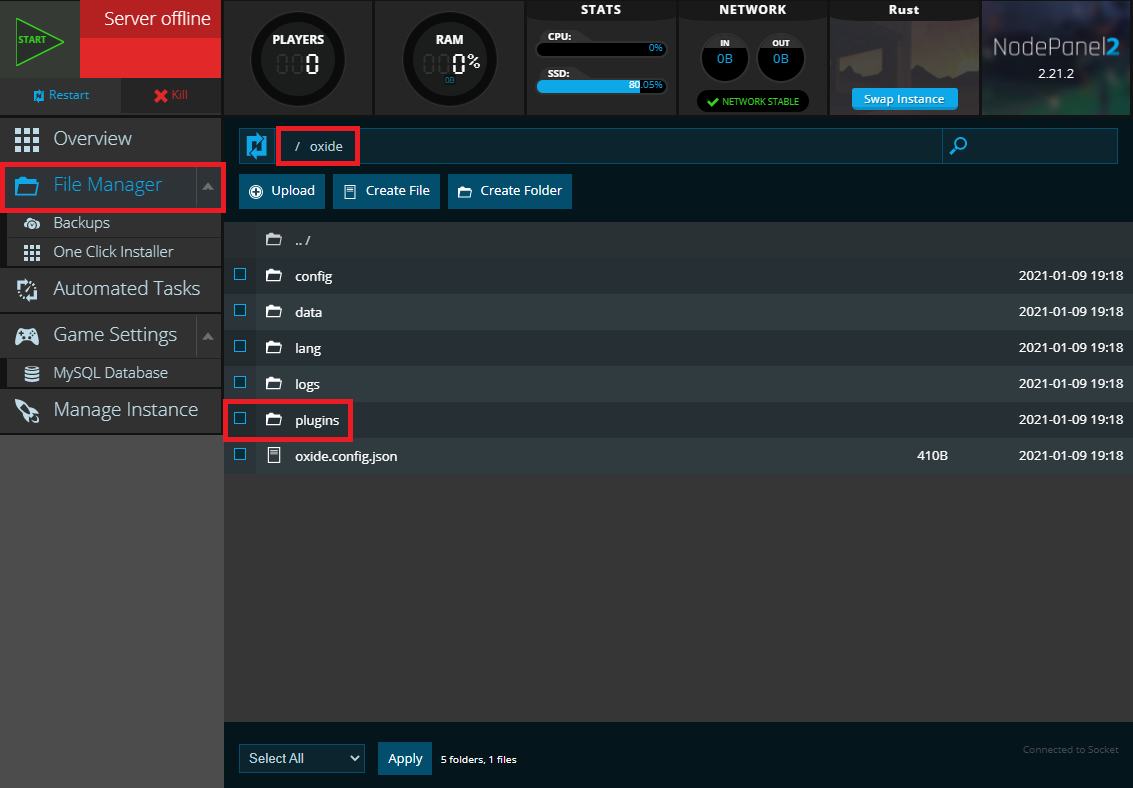1133x788 pixels.
Task: Click the oxide path breadcrumb
Action: click(x=326, y=147)
